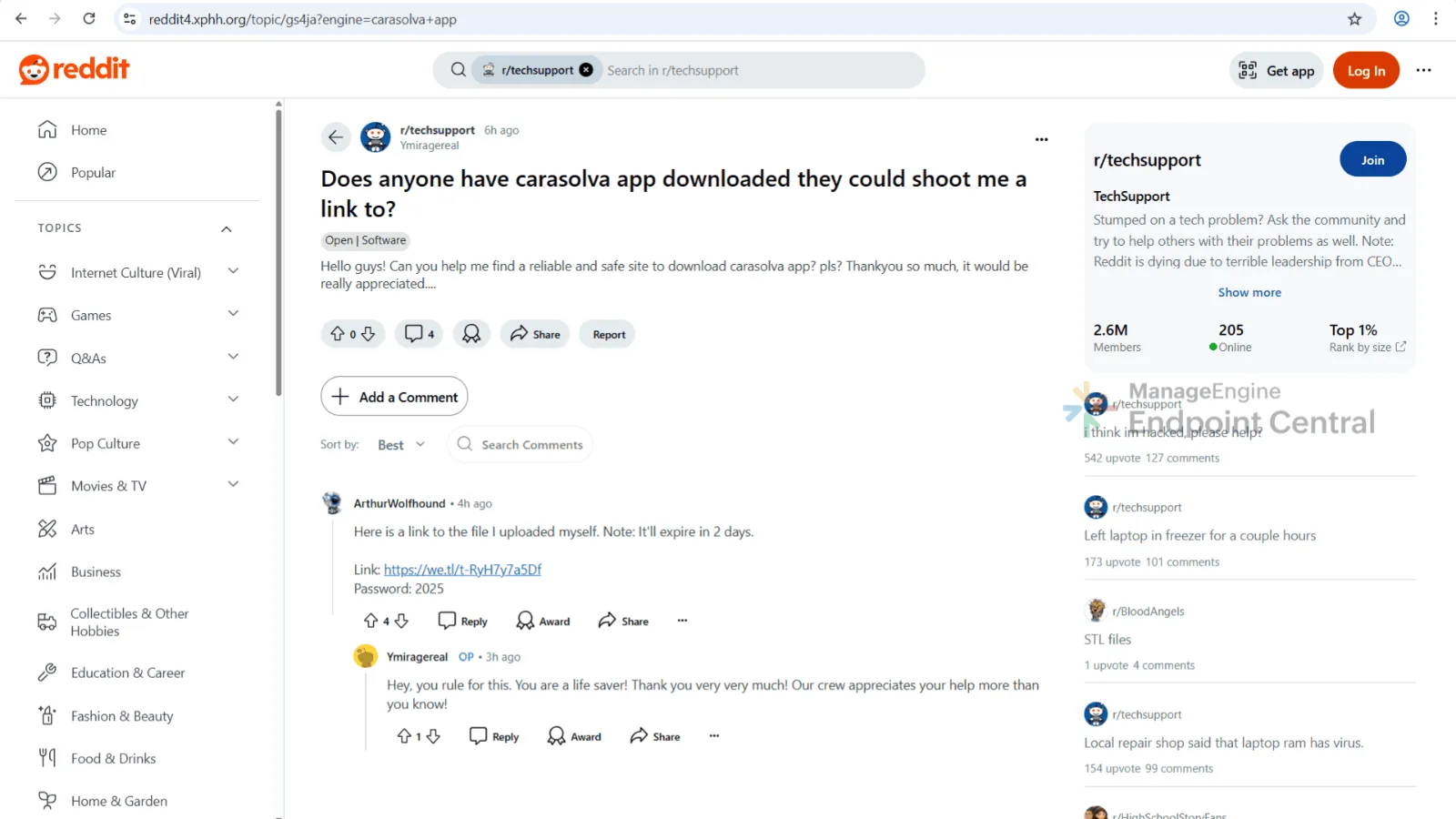Image resolution: width=1456 pixels, height=819 pixels.
Task: Upvote Ymiragereal's reply
Action: (404, 736)
